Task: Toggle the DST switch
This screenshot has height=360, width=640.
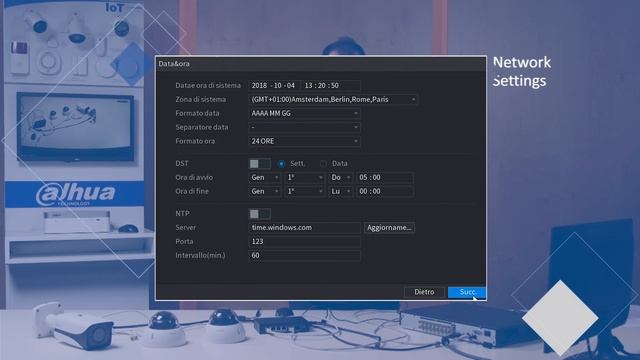Action: pyautogui.click(x=259, y=164)
